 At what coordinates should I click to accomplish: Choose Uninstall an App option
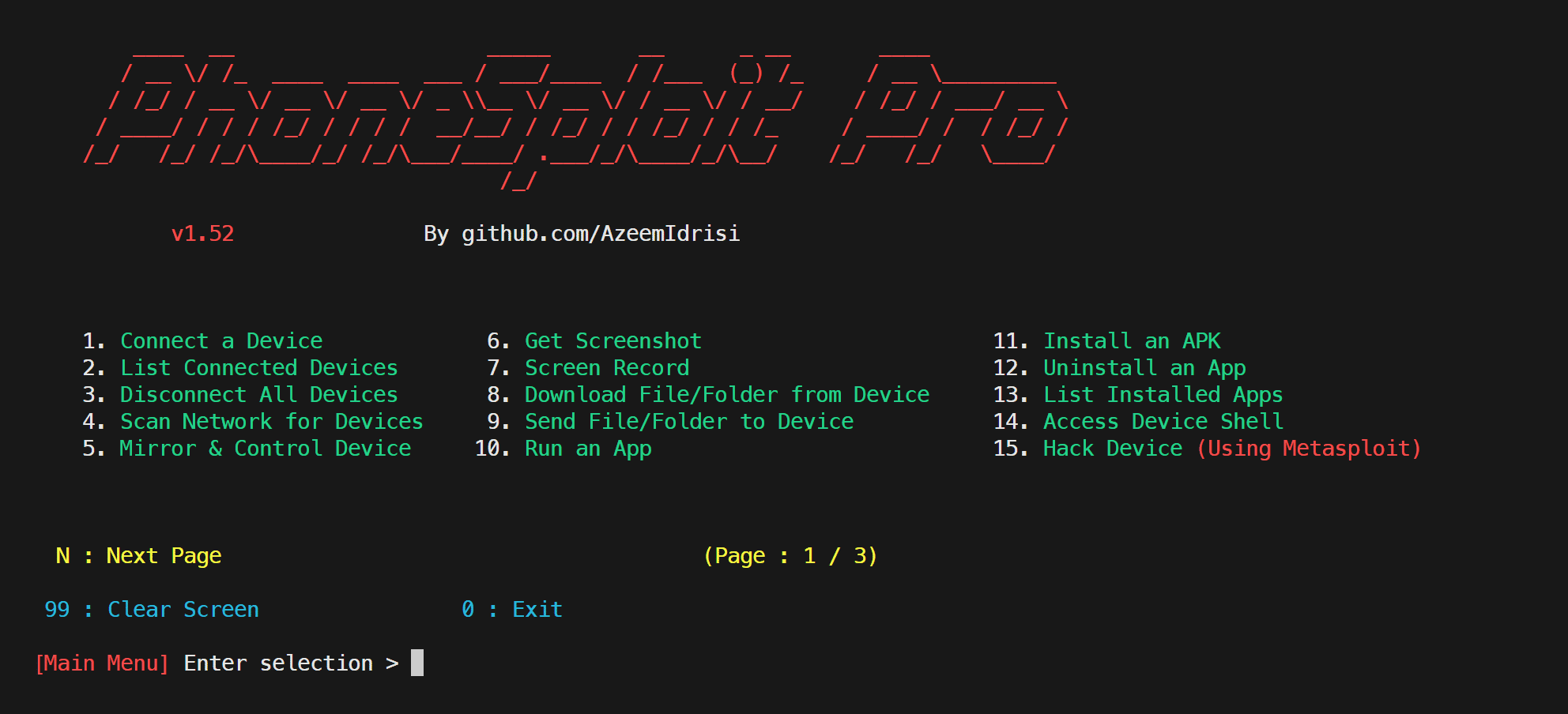pos(1144,368)
